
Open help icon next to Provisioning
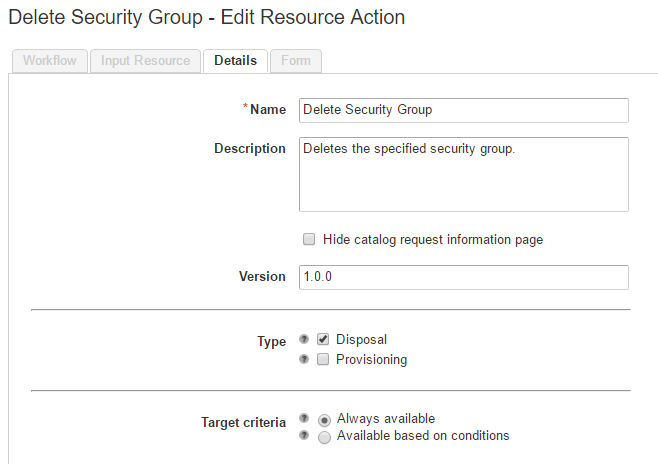tap(304, 359)
